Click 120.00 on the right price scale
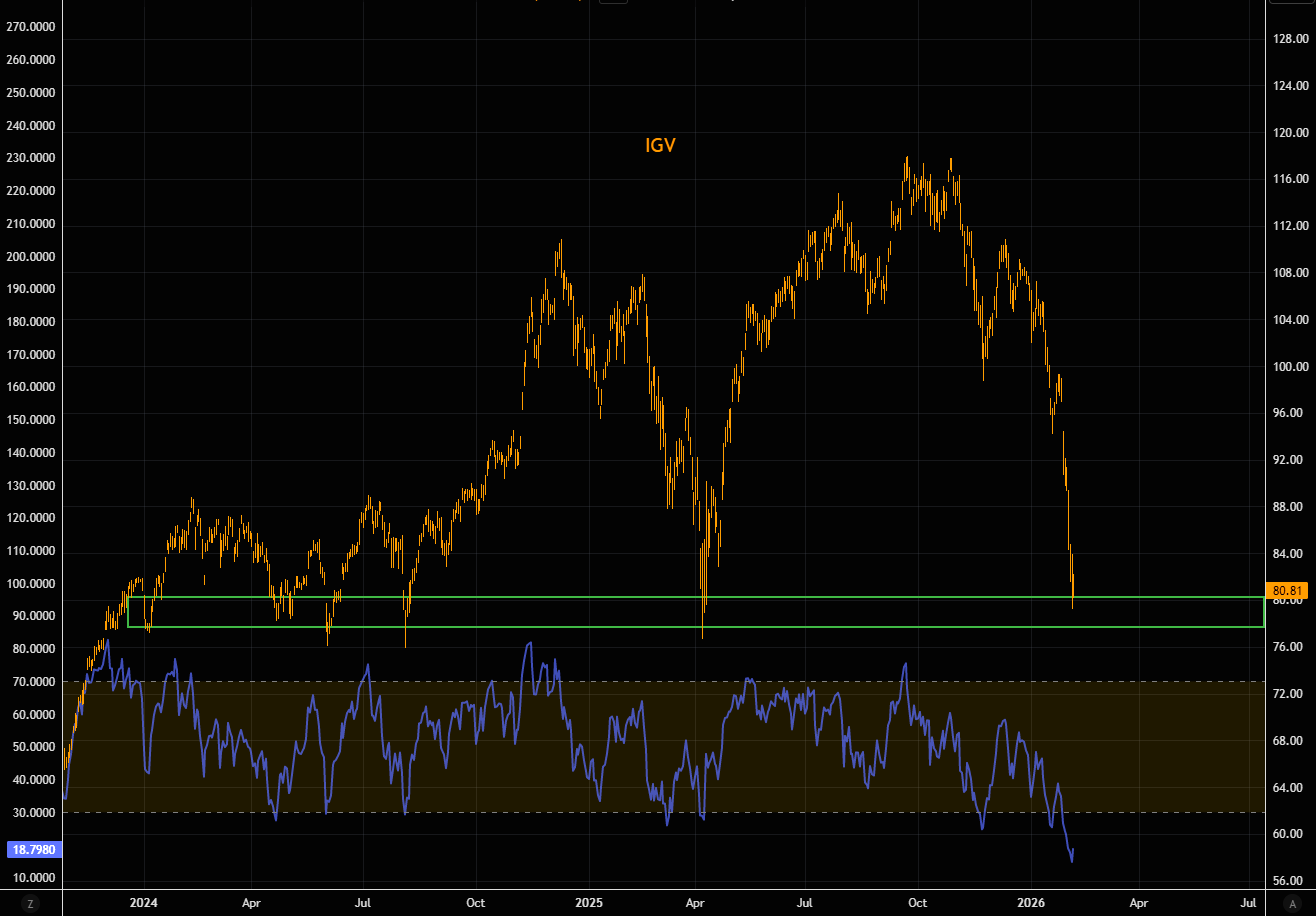1316x916 pixels. click(1291, 132)
